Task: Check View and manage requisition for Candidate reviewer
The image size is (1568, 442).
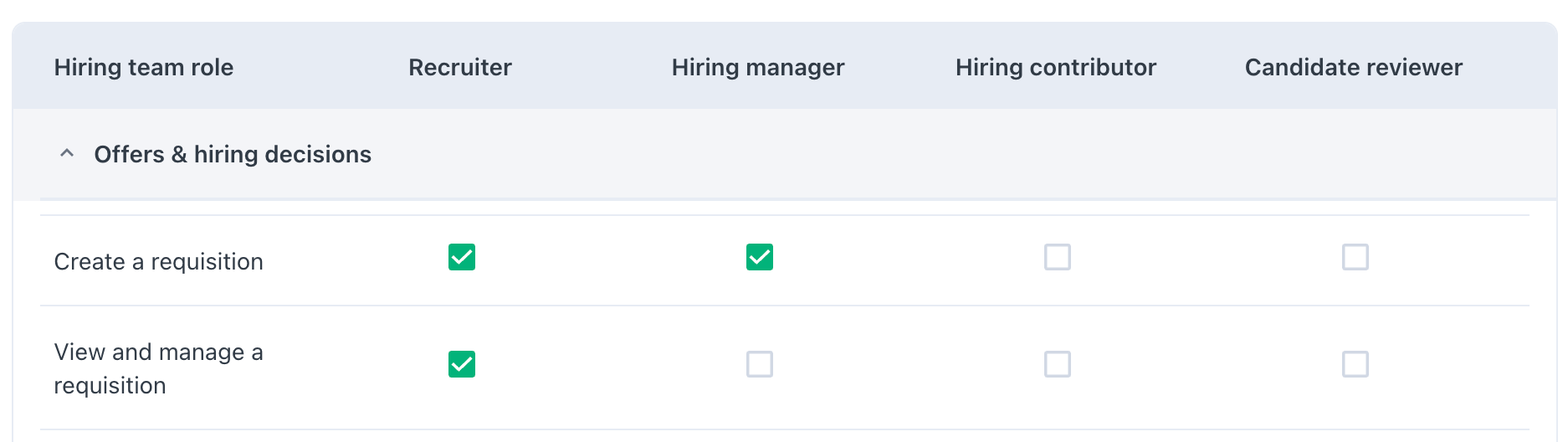Action: point(1355,364)
